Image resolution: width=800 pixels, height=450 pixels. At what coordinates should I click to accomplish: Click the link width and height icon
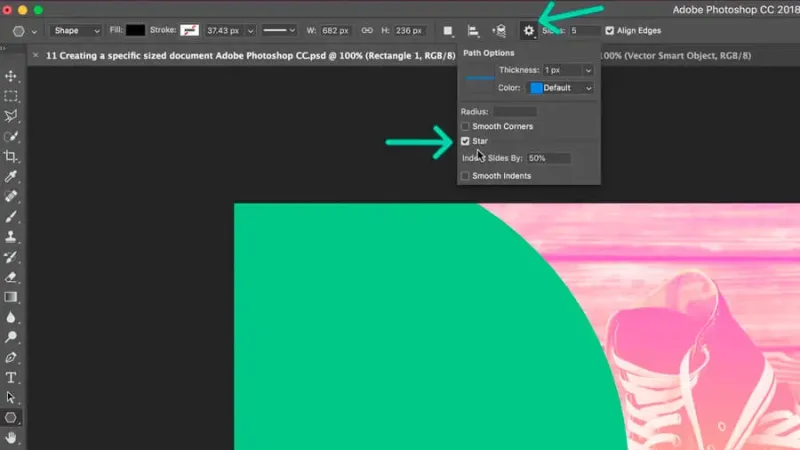367,31
